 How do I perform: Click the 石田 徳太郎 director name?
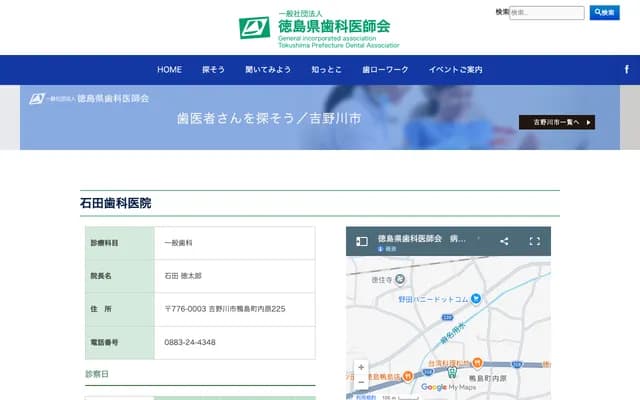point(183,276)
